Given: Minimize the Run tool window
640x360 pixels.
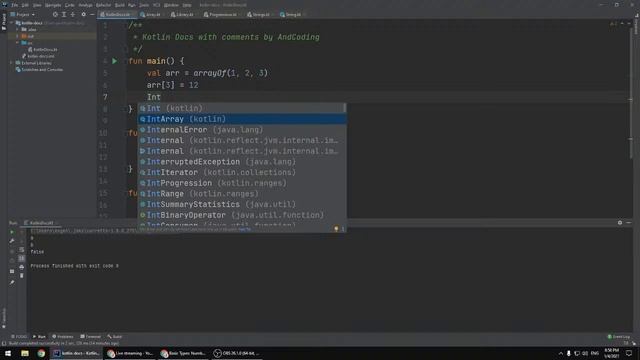Looking at the screenshot, I should click(x=629, y=223).
